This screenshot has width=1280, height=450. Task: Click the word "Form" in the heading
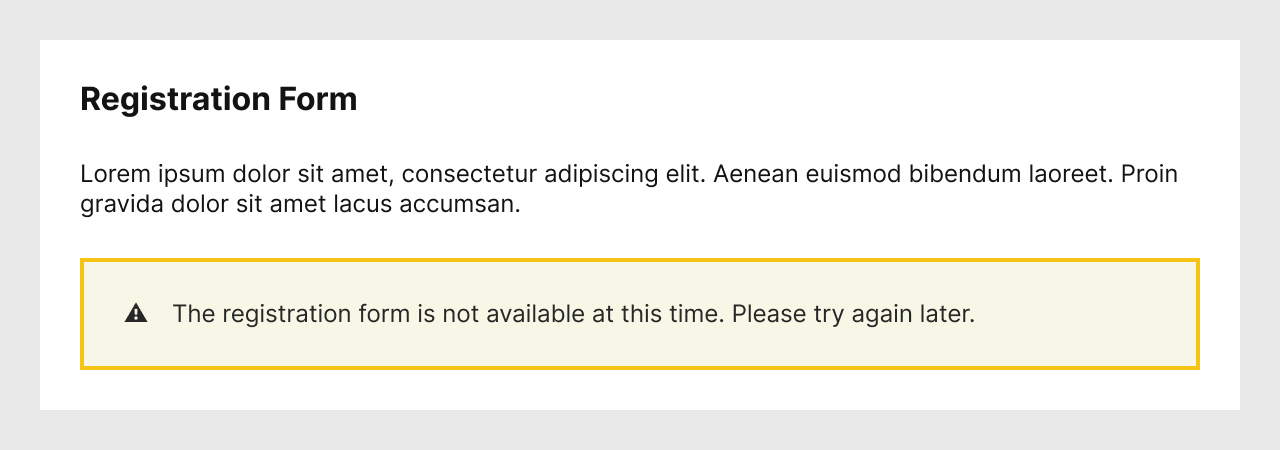319,100
